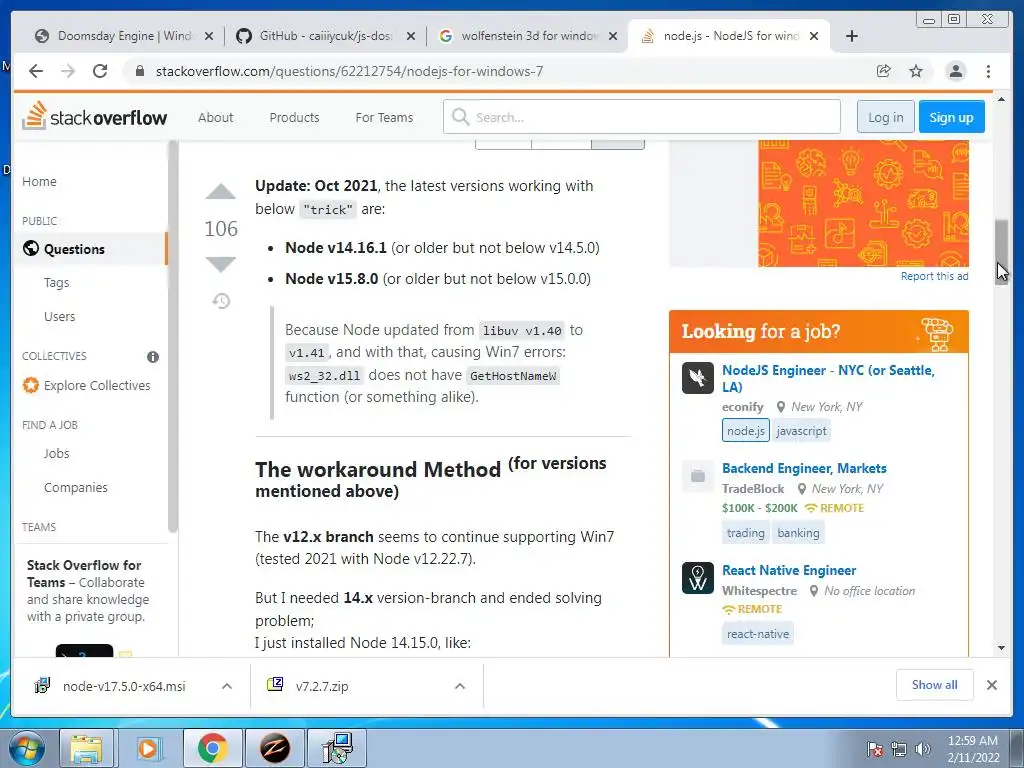Click Show all downloads button

coord(935,685)
